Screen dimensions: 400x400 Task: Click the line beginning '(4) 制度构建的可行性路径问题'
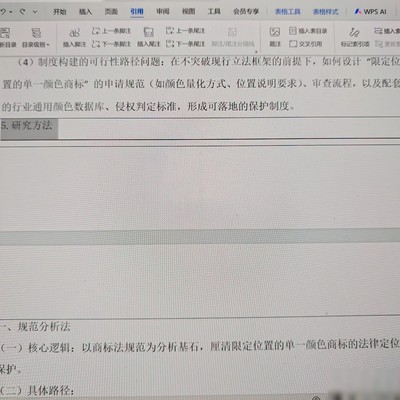click(x=208, y=62)
